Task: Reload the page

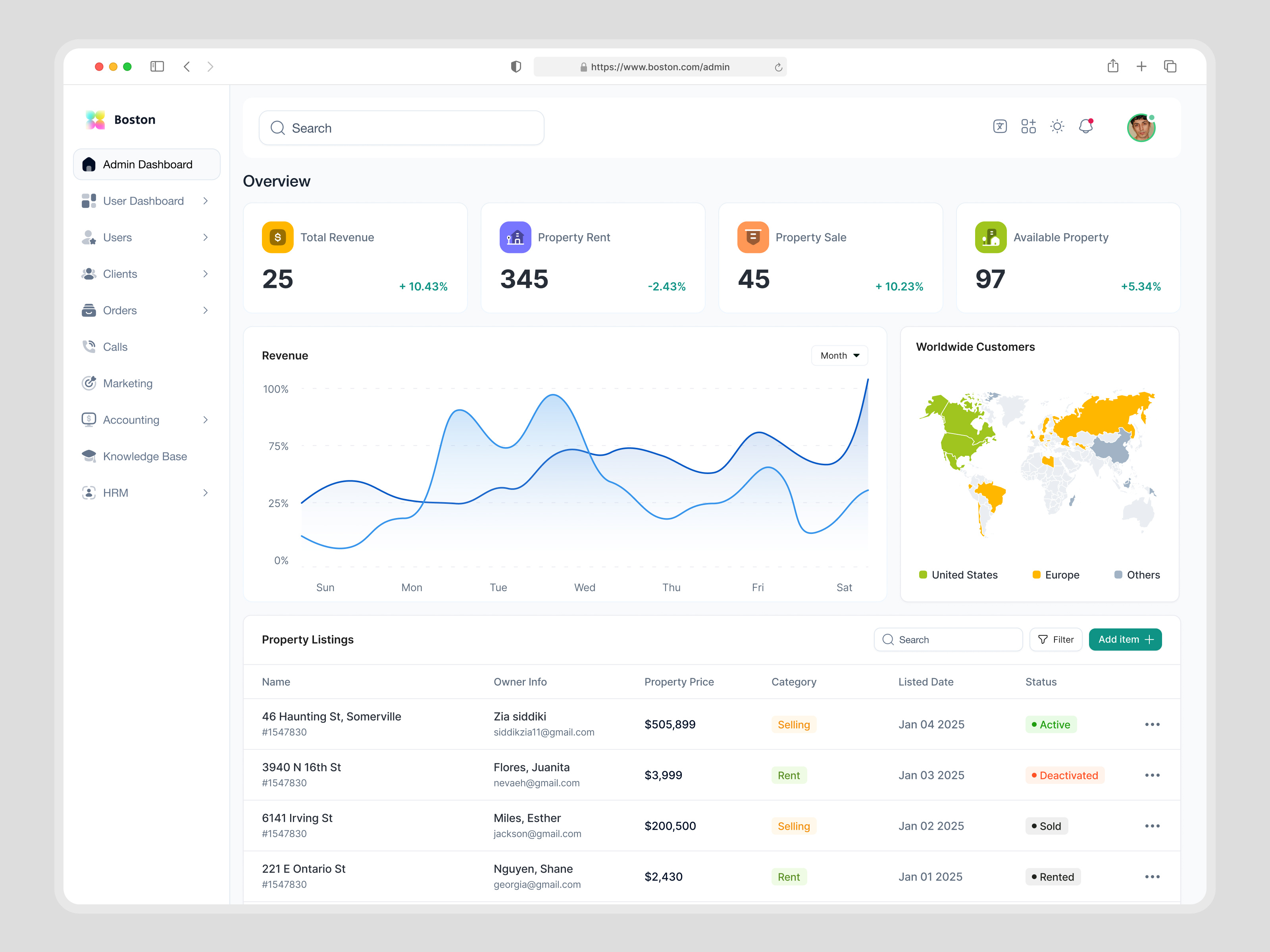Action: click(x=779, y=67)
